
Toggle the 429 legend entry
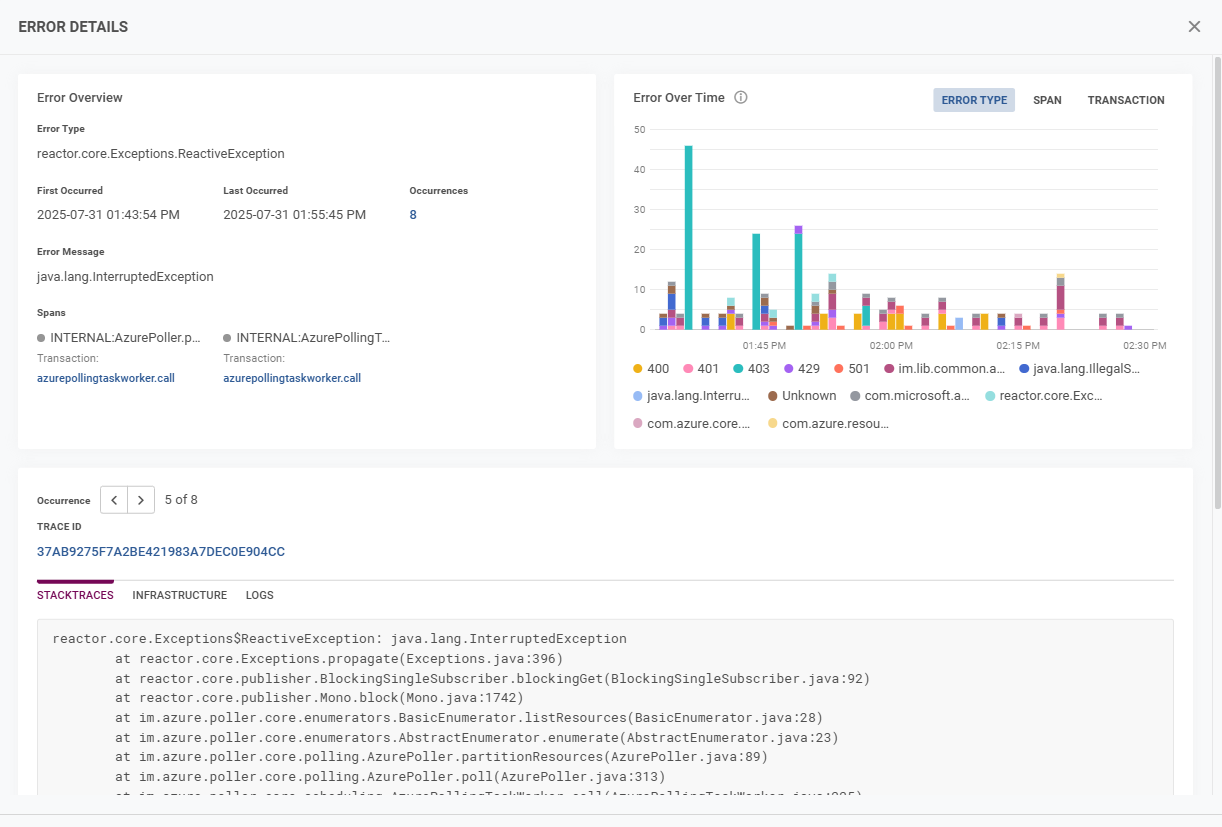(x=800, y=369)
